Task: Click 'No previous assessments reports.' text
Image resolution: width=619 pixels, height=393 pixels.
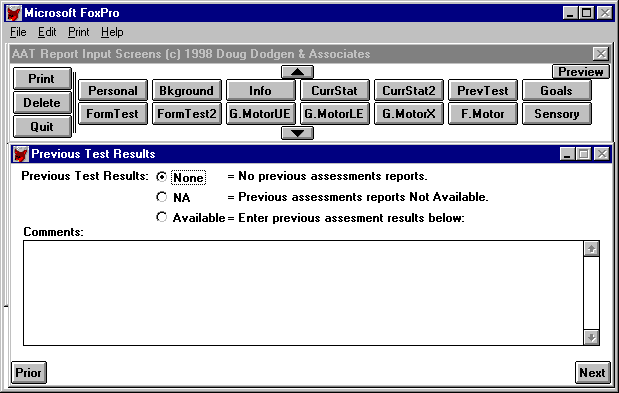Action: [x=333, y=176]
